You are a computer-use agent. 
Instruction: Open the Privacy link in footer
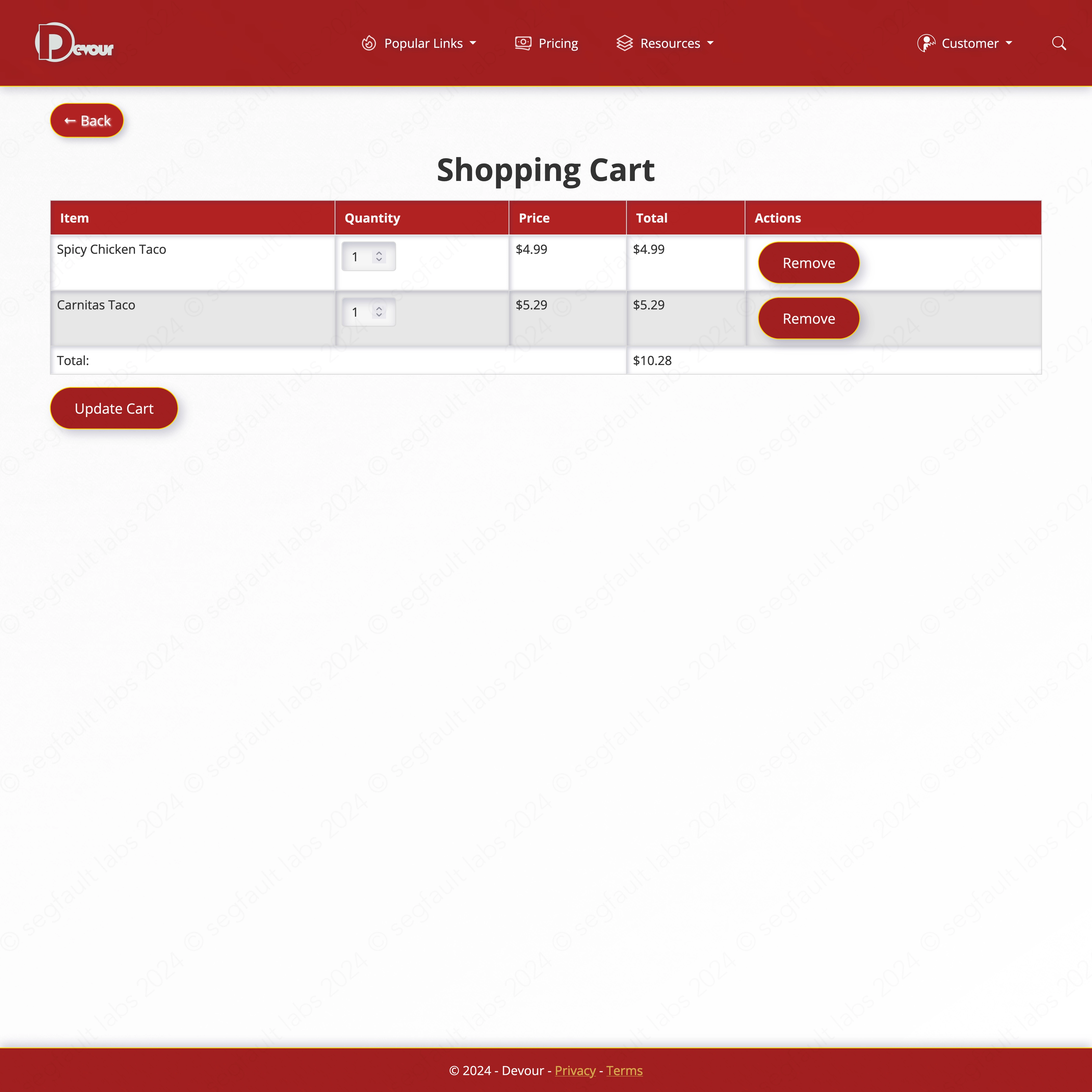[x=575, y=1070]
